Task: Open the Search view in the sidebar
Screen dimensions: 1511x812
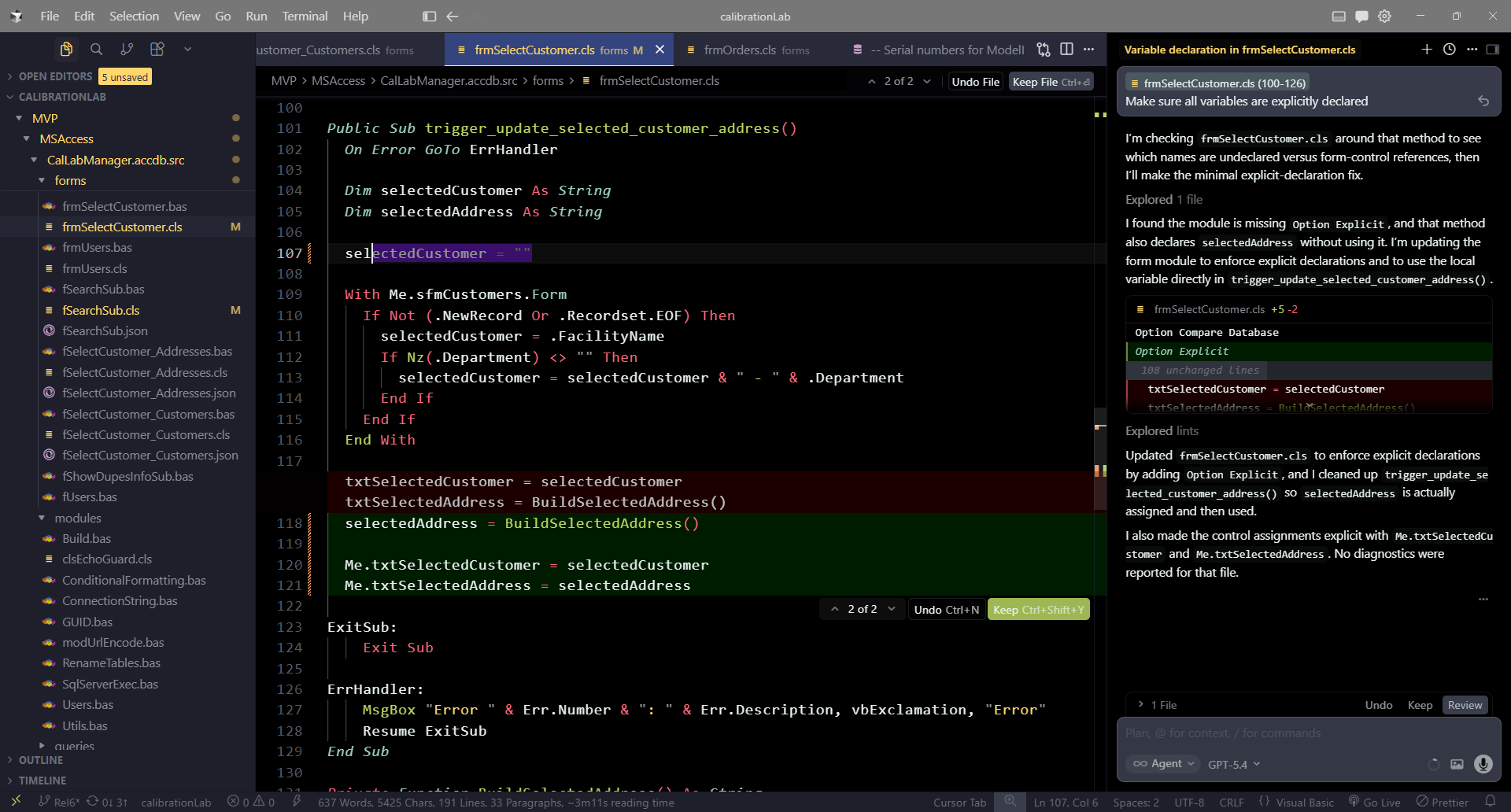Action: pos(96,50)
